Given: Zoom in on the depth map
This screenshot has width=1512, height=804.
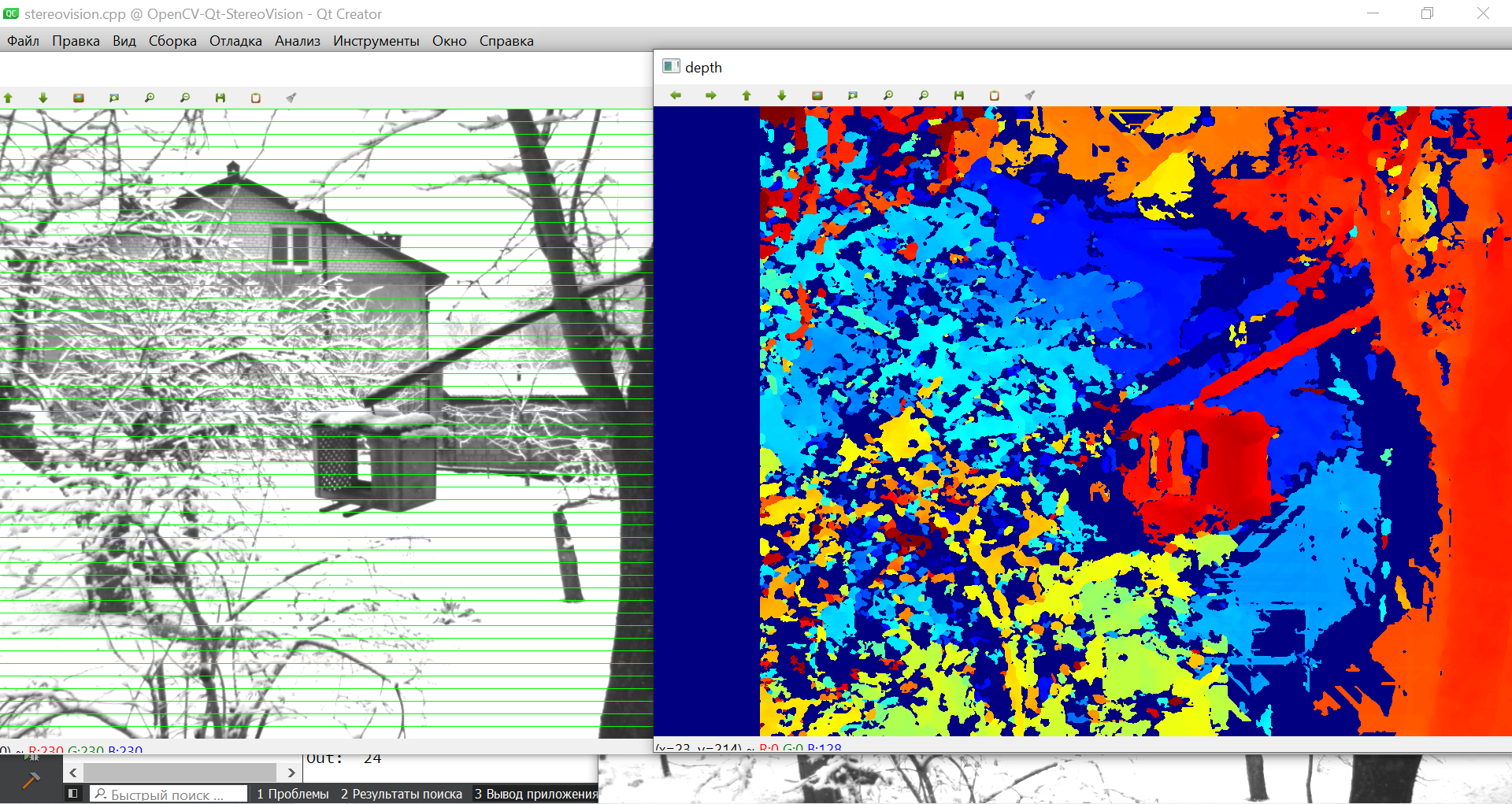Looking at the screenshot, I should [888, 95].
